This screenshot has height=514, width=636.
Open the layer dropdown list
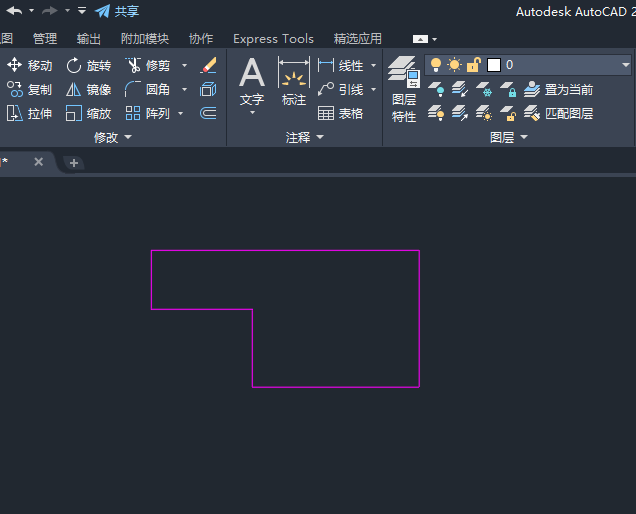tap(625, 65)
